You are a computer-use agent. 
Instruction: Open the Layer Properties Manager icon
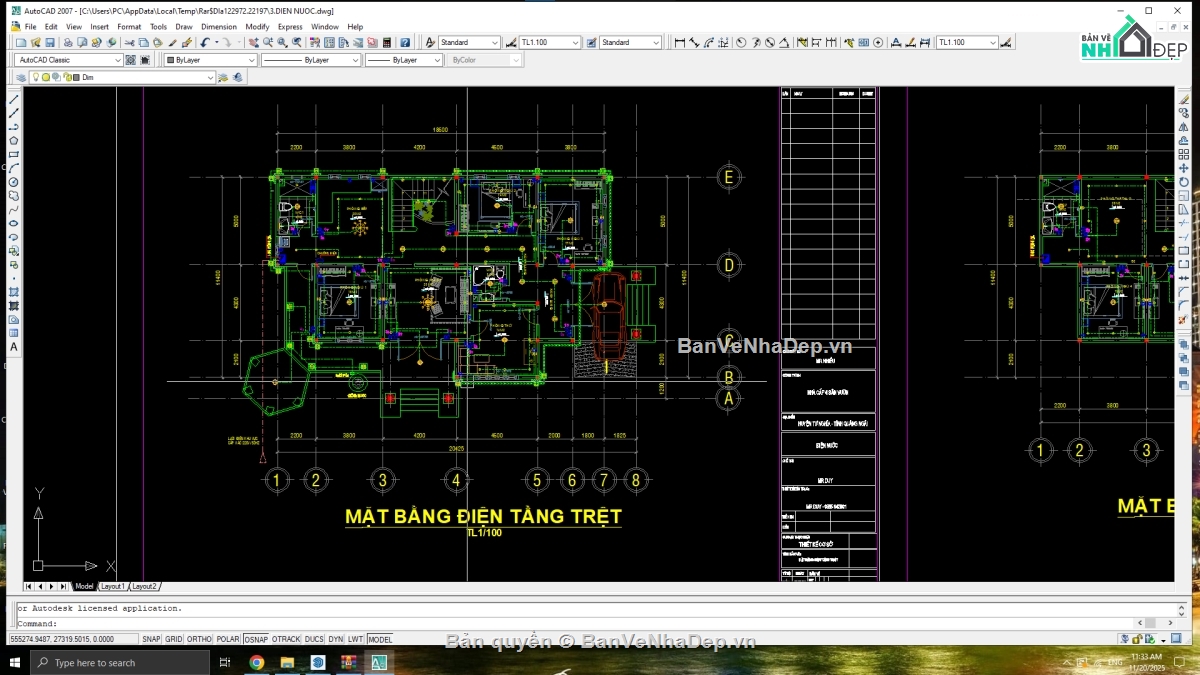click(21, 77)
